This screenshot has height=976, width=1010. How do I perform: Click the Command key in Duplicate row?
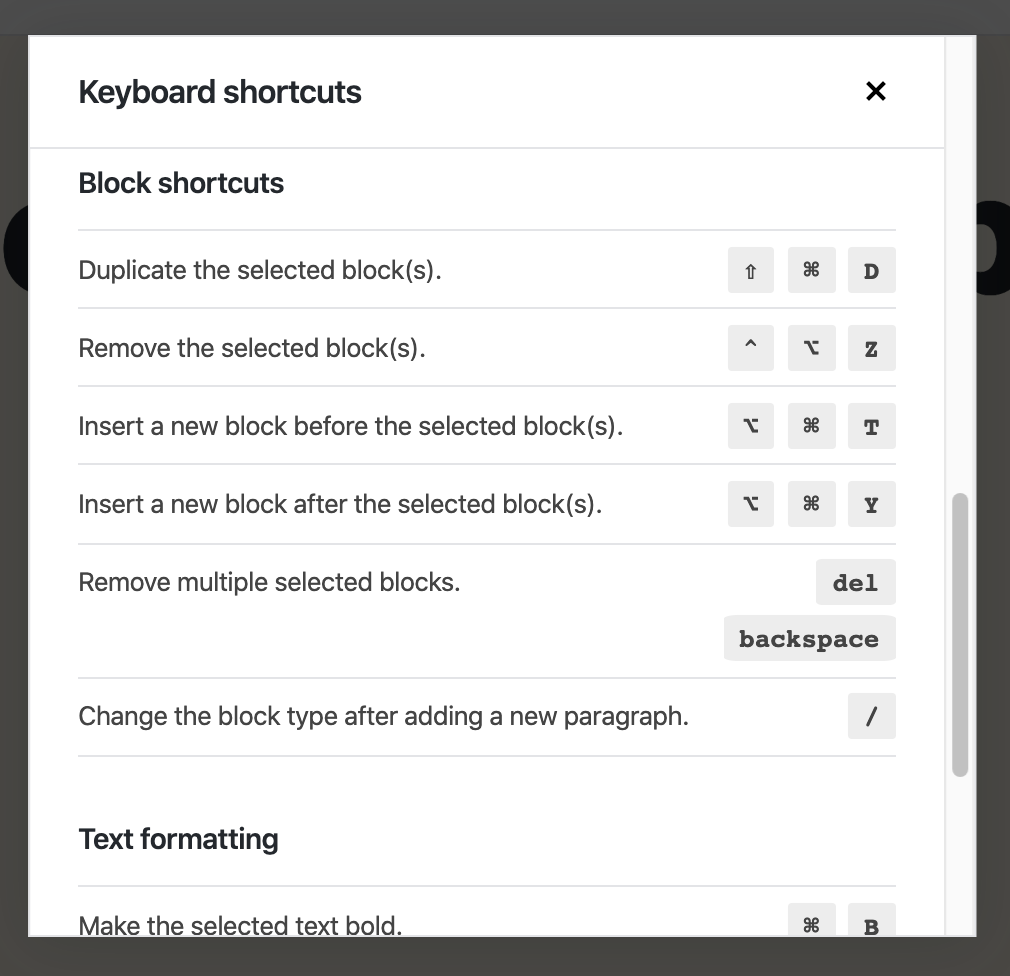coord(812,271)
